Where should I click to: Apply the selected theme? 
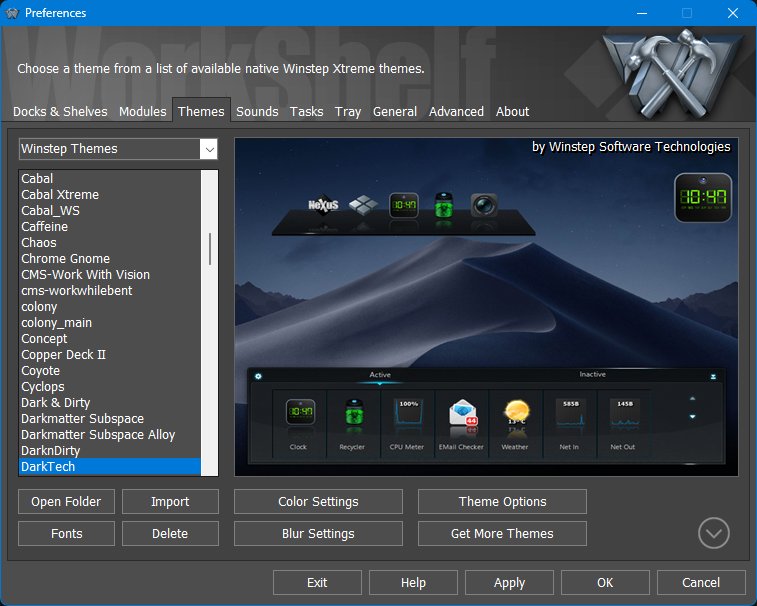509,583
